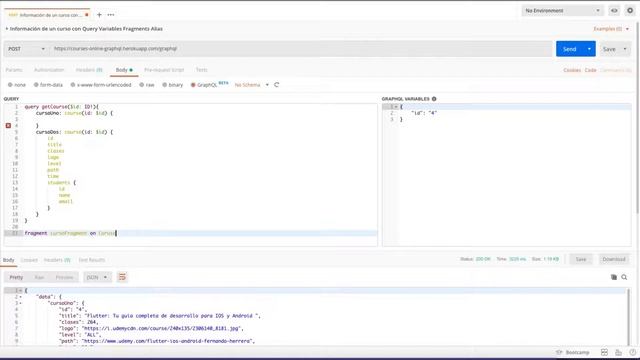Open the Cookies link

572,70
